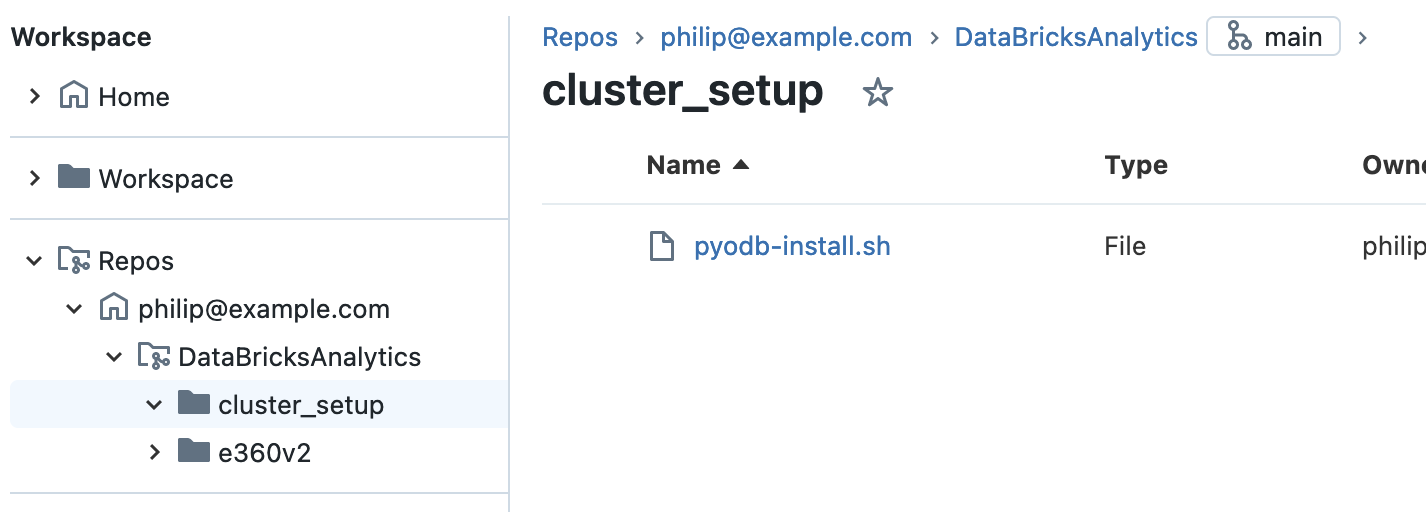Click the star icon to favorite cluster_setup
The height and width of the screenshot is (512, 1426).
[877, 93]
